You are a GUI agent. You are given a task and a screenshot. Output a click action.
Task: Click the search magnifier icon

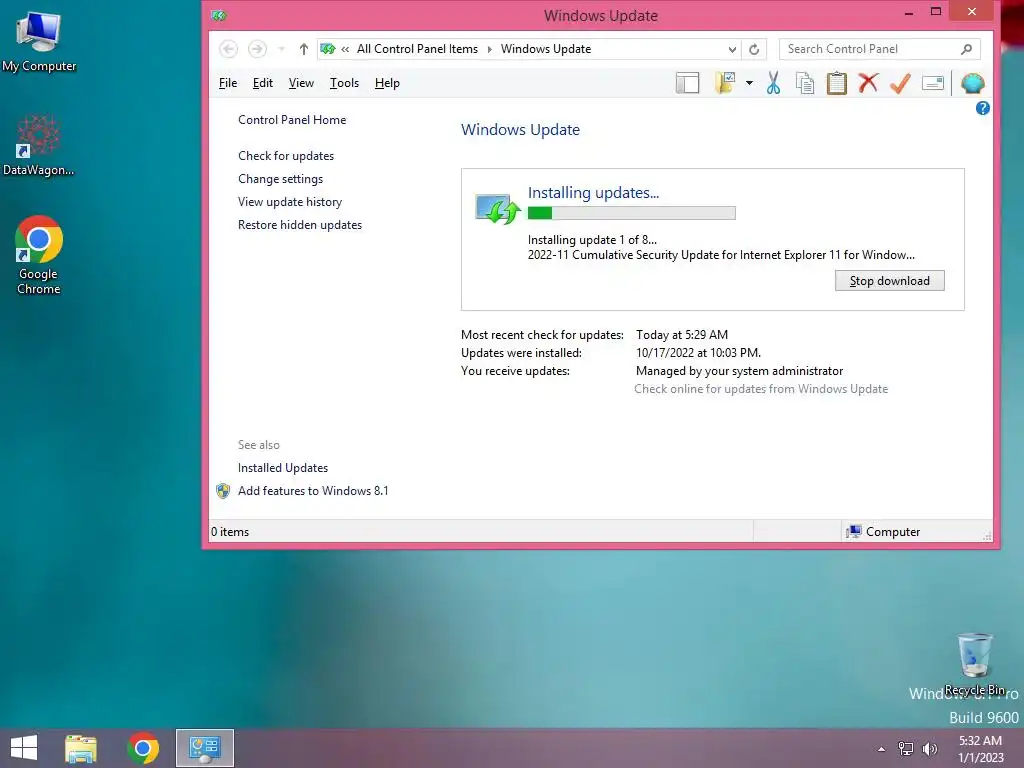pos(967,49)
